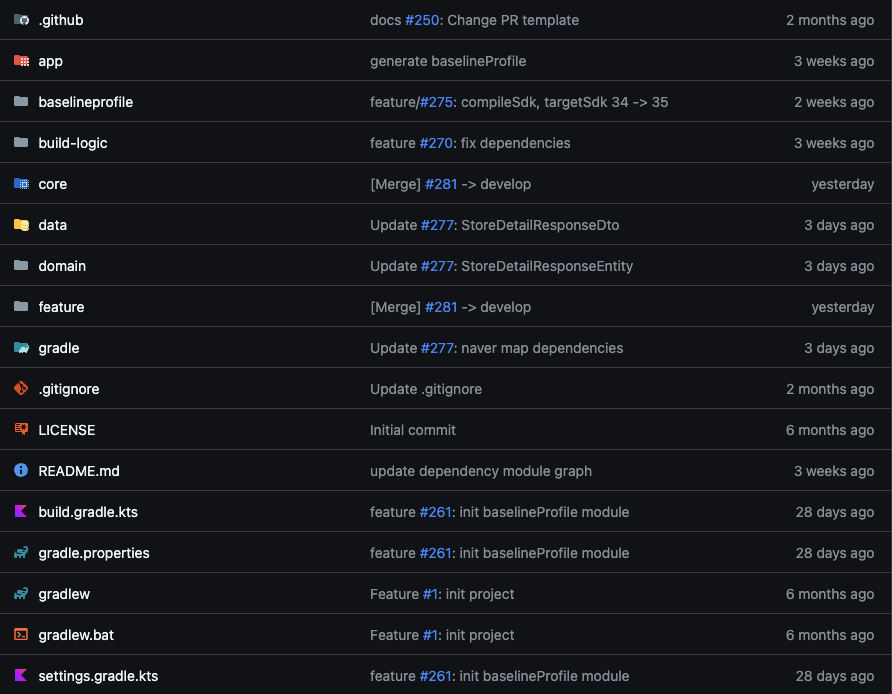Click '2 weeks ago' timestamp
This screenshot has height=694, width=892.
click(x=835, y=102)
